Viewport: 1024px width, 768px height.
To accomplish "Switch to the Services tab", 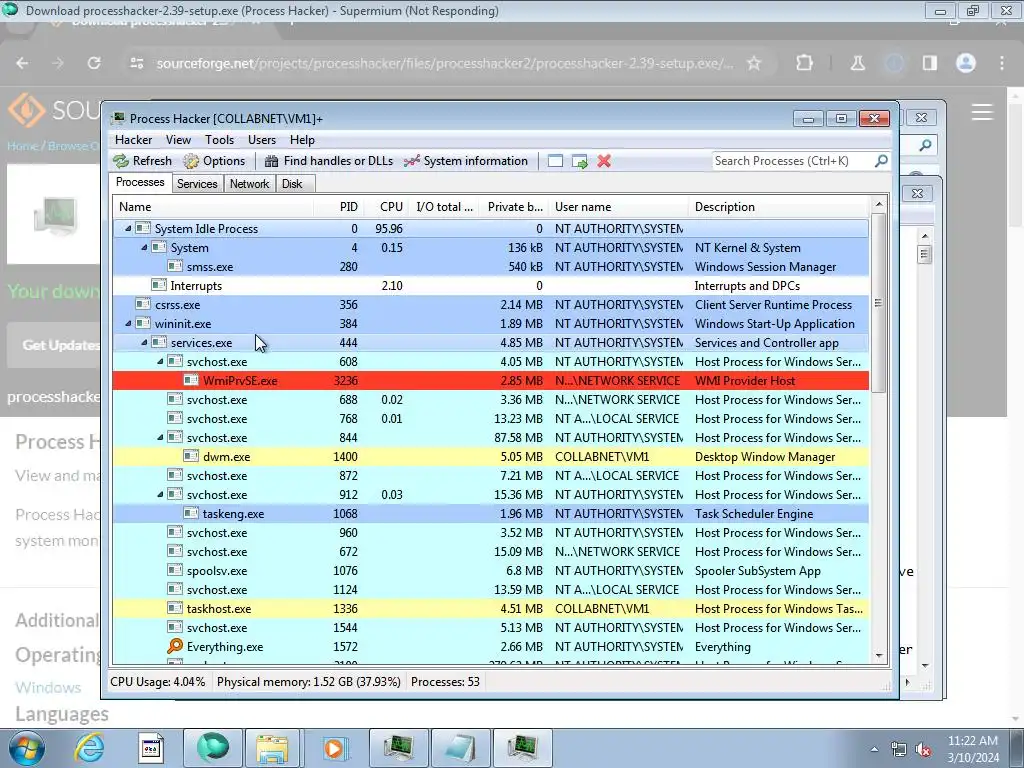I will coord(197,184).
